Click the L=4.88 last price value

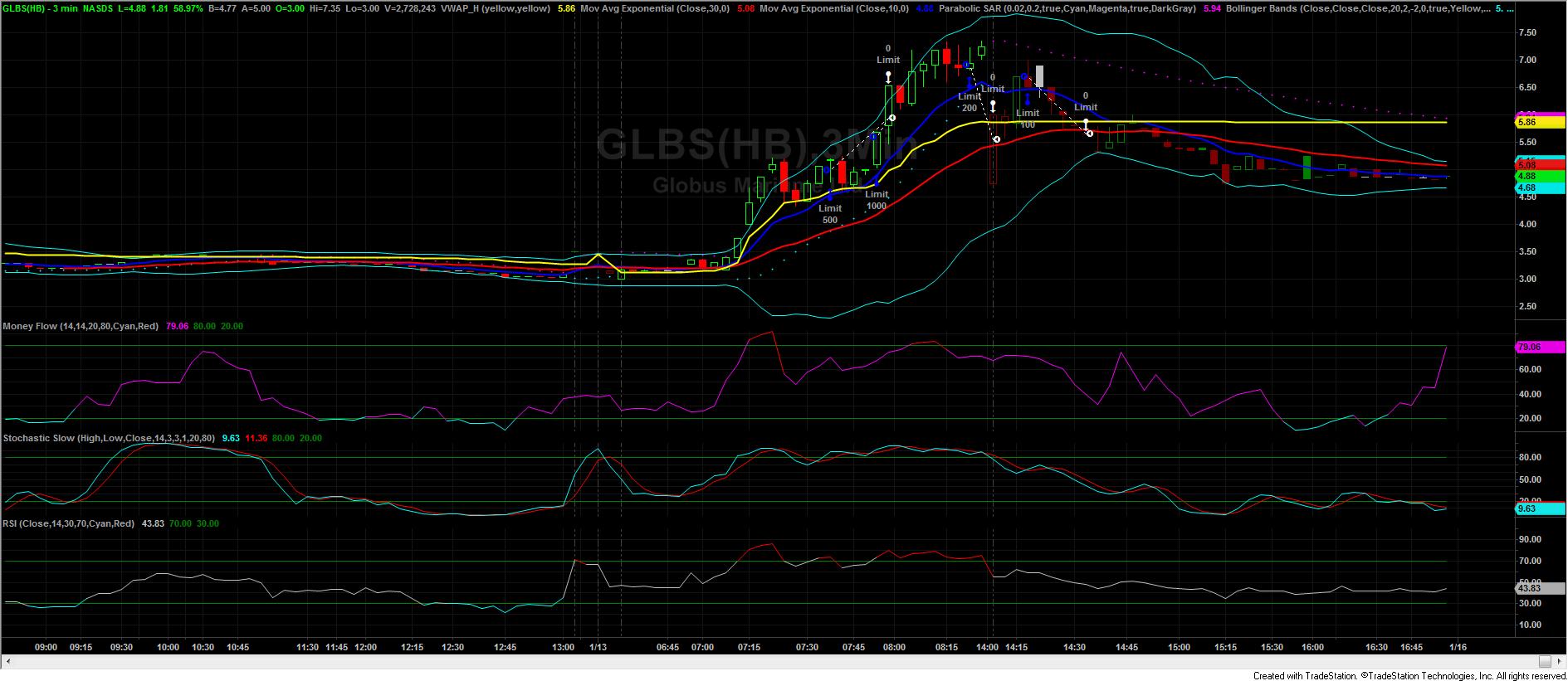pos(131,8)
